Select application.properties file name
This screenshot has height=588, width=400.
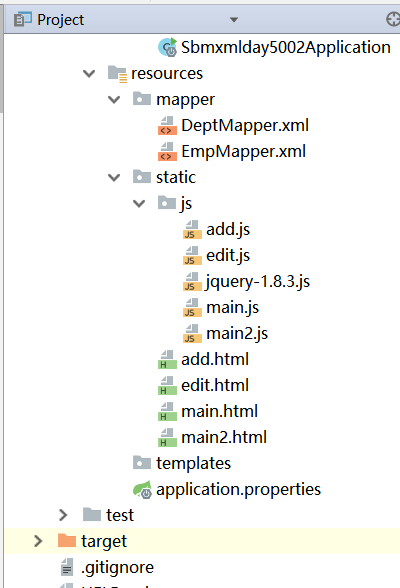tap(238, 490)
